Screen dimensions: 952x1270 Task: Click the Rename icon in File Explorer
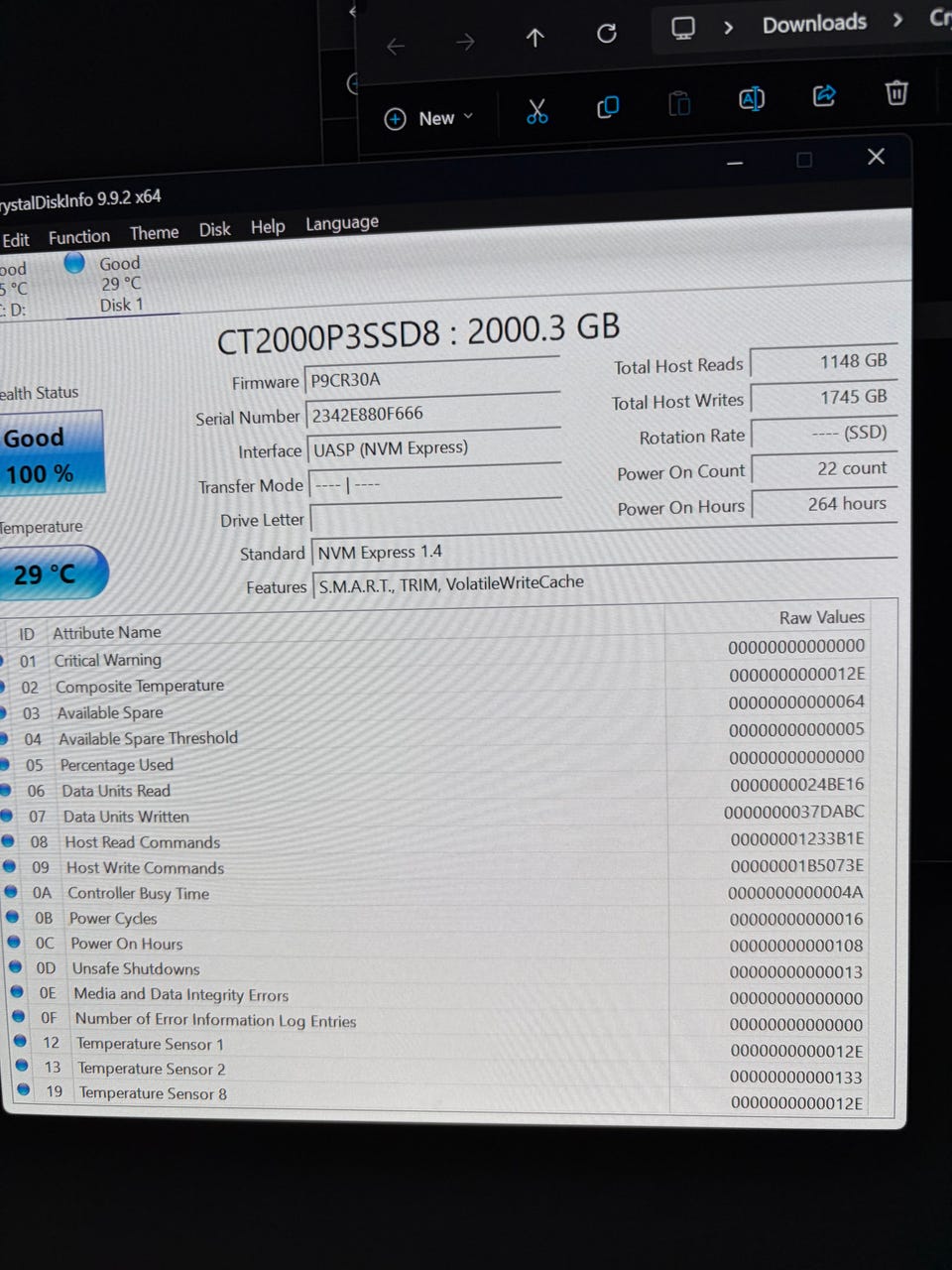[752, 98]
